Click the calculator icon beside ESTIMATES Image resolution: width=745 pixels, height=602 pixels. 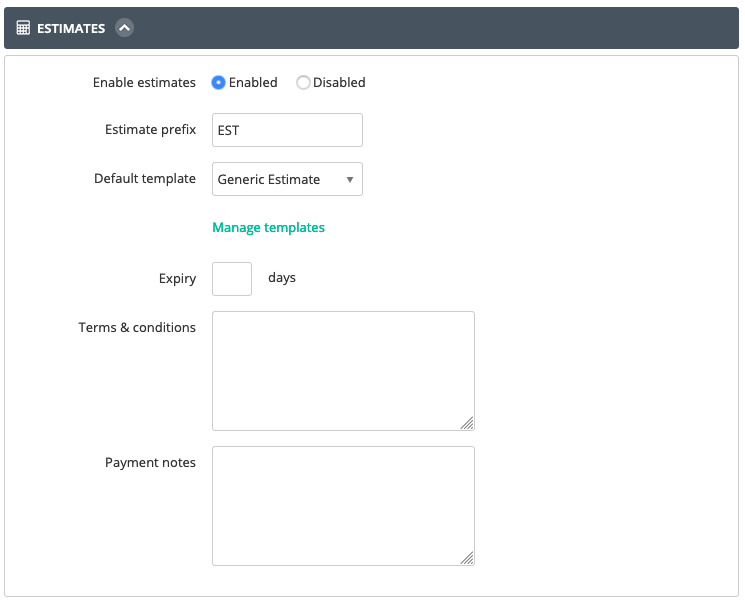coord(23,28)
